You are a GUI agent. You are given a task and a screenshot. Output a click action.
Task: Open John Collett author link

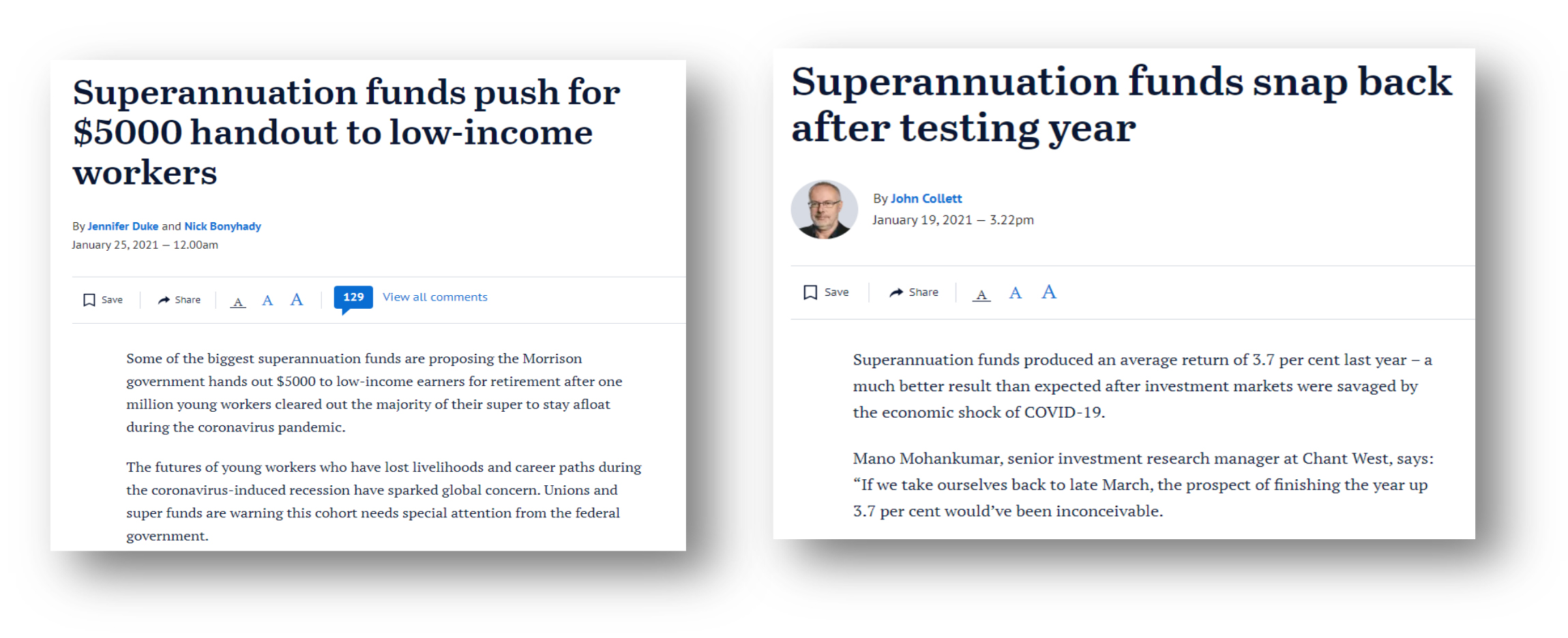point(926,198)
